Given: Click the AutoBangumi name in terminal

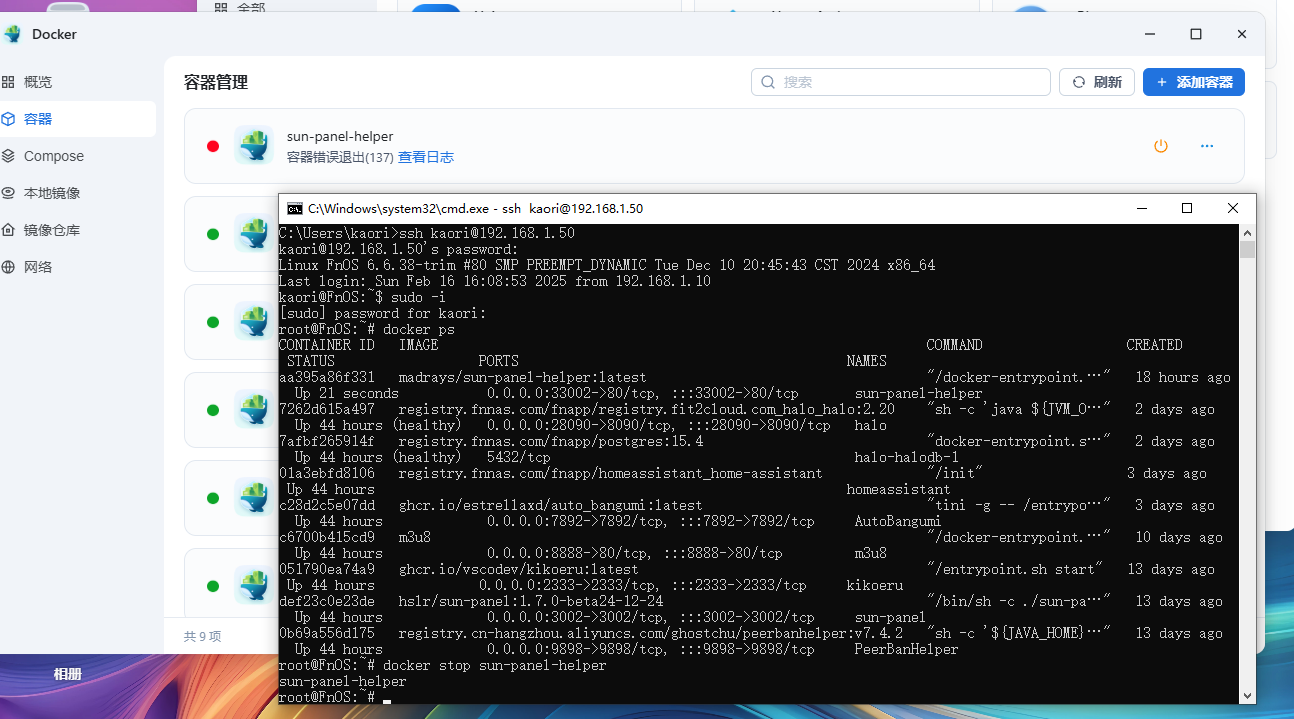Looking at the screenshot, I should [x=898, y=521].
